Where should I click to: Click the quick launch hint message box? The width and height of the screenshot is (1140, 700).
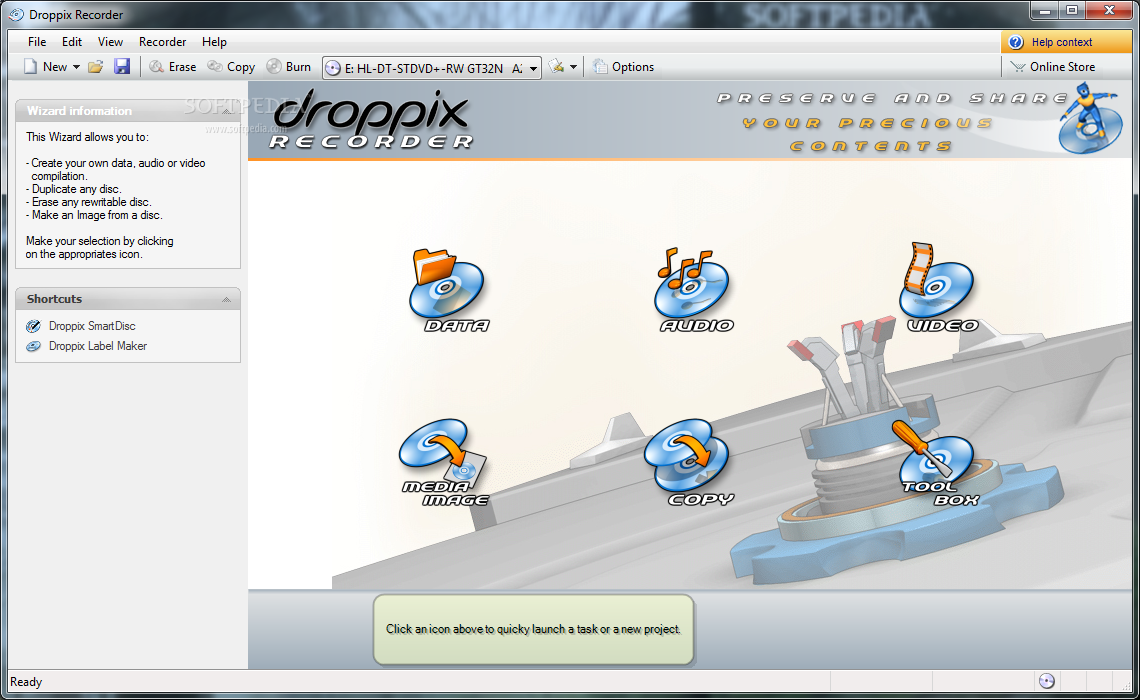coord(534,629)
